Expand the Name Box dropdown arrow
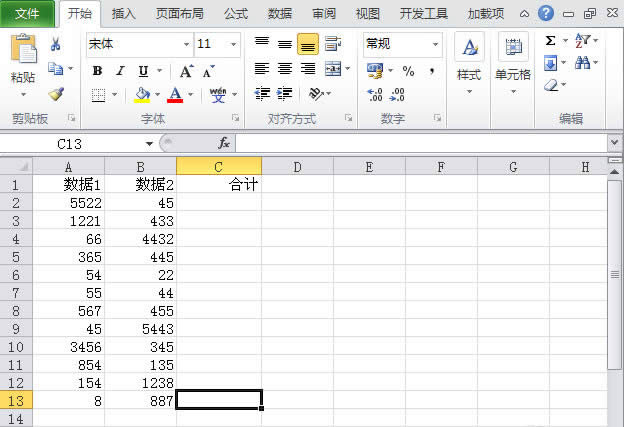 149,144
